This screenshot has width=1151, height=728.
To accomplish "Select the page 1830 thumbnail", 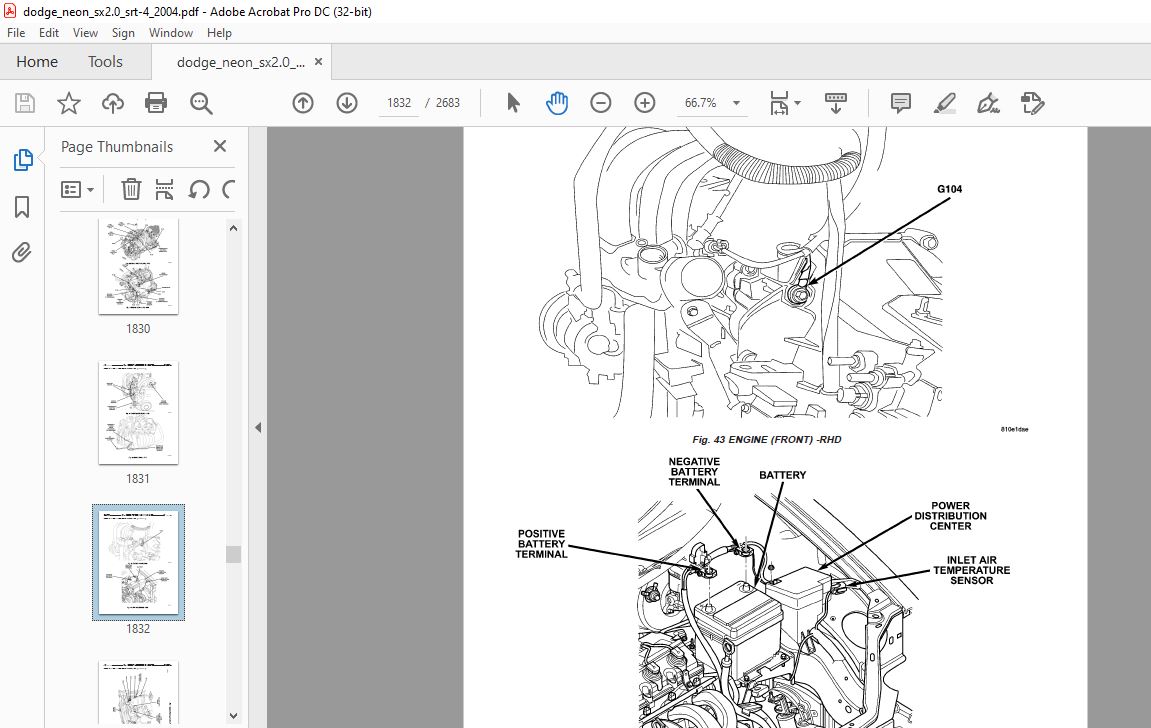I will (138, 266).
